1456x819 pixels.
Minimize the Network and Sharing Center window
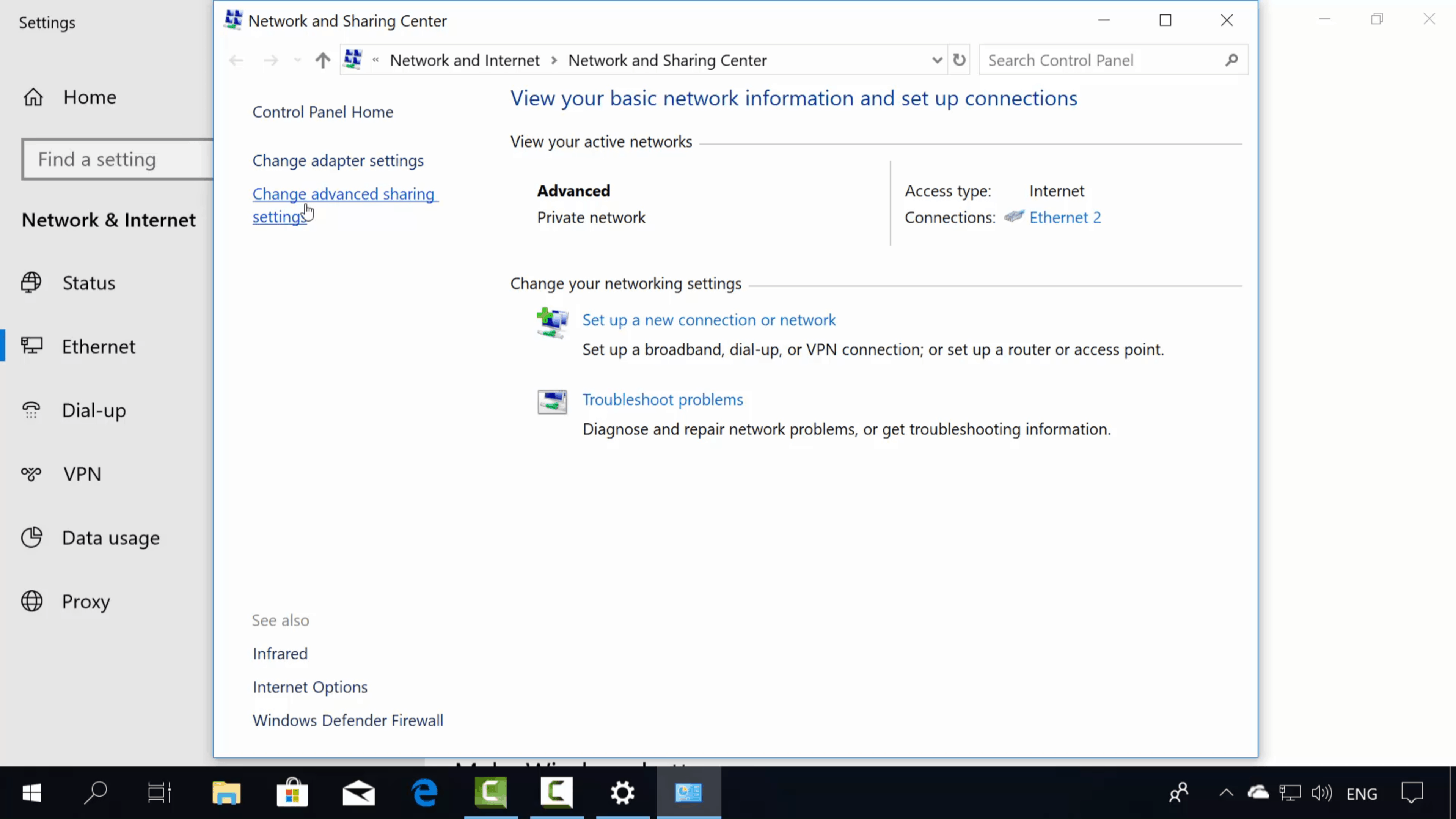pyautogui.click(x=1104, y=20)
